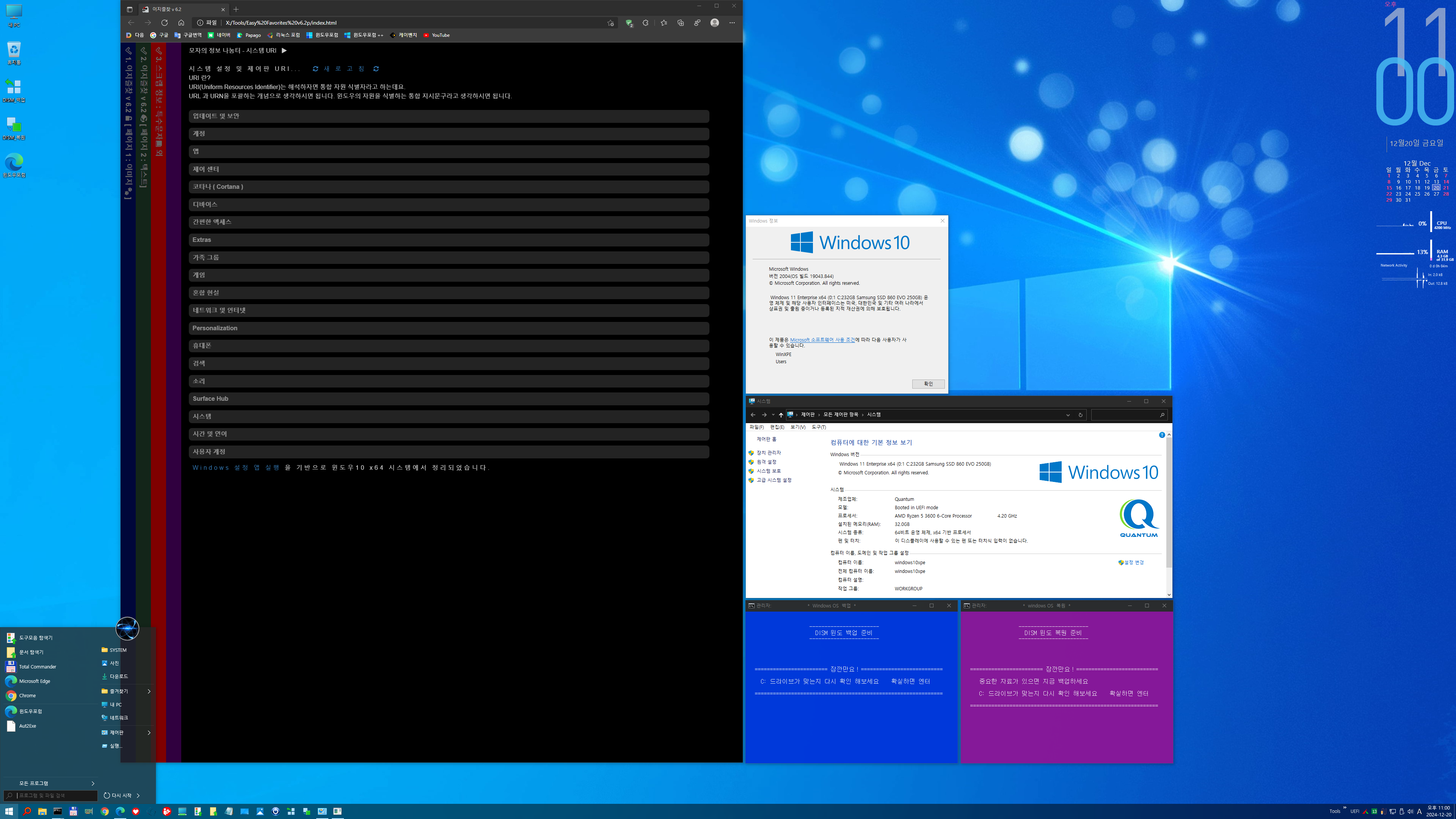Add this page to favorites star icon
Image resolution: width=1456 pixels, height=819 pixels.
(610, 23)
